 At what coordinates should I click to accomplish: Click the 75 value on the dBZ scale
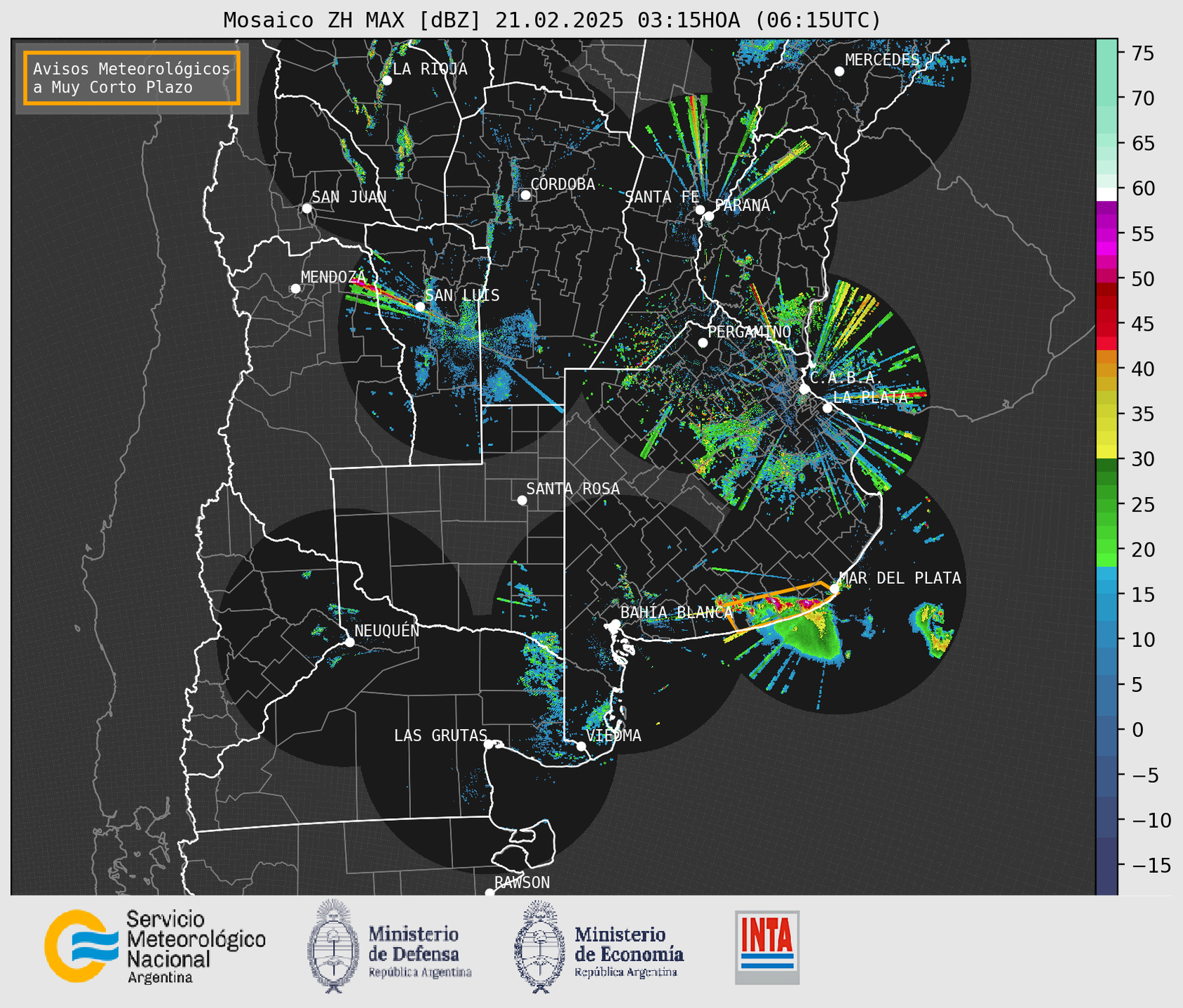pyautogui.click(x=1142, y=53)
